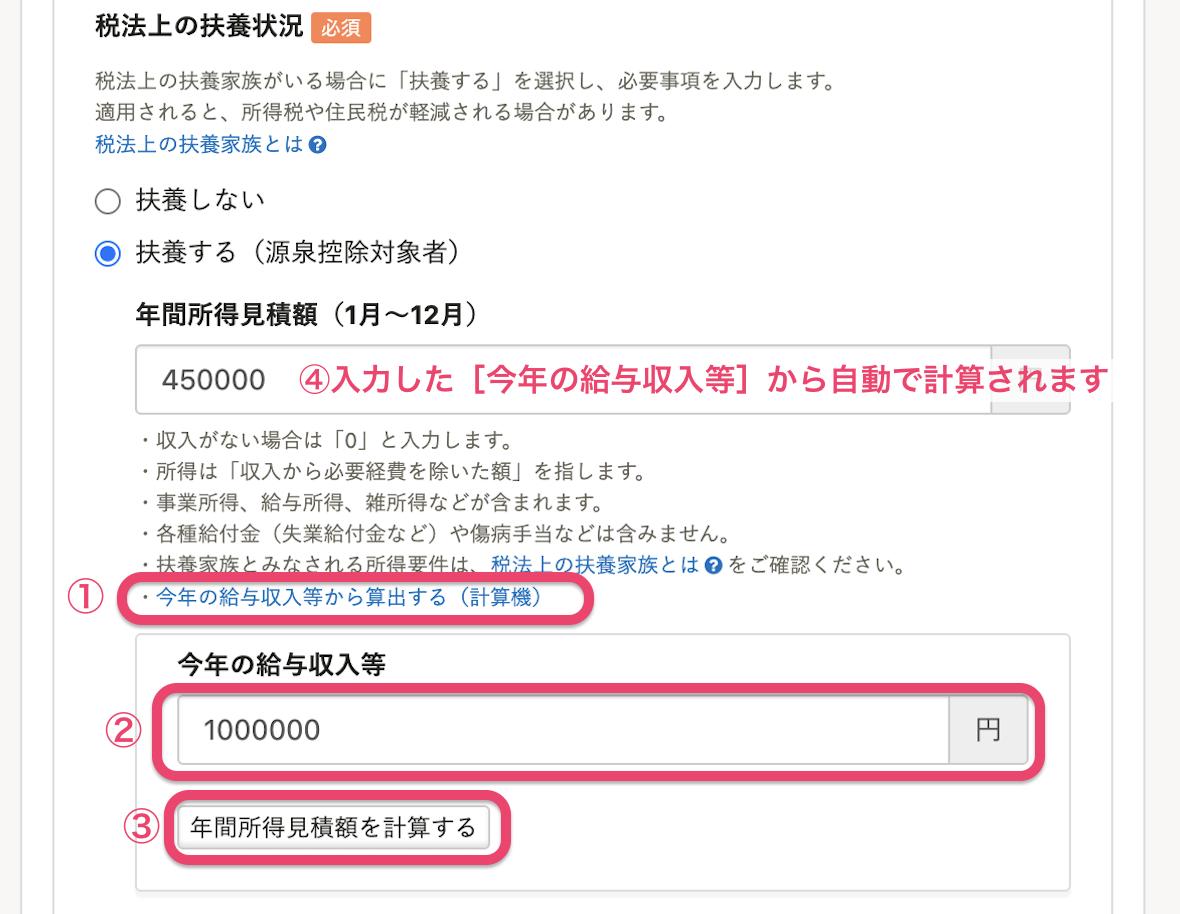Click circled number ① annotation marker
Viewport: 1180px width, 914px height.
tap(85, 597)
